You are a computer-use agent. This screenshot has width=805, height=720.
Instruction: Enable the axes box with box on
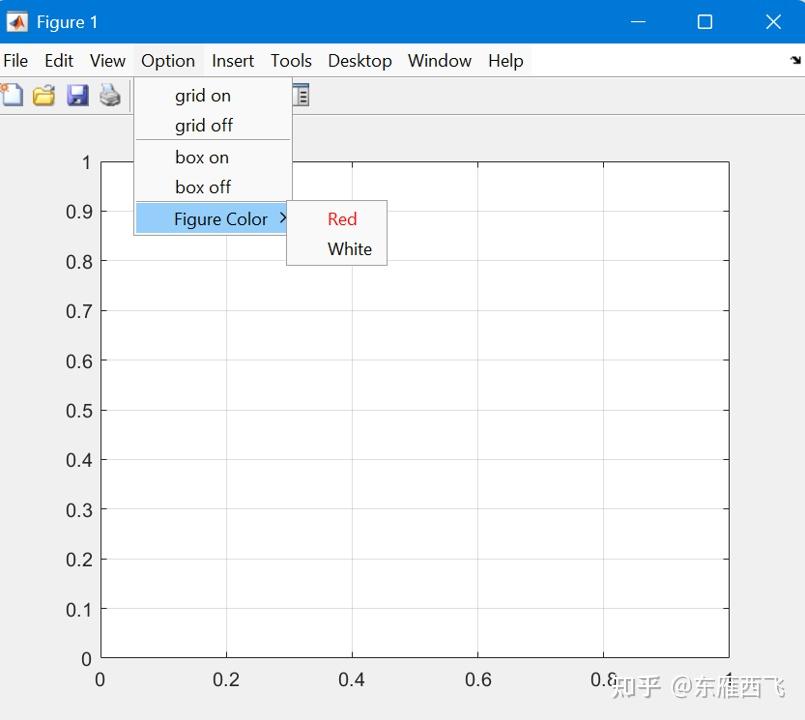(202, 157)
